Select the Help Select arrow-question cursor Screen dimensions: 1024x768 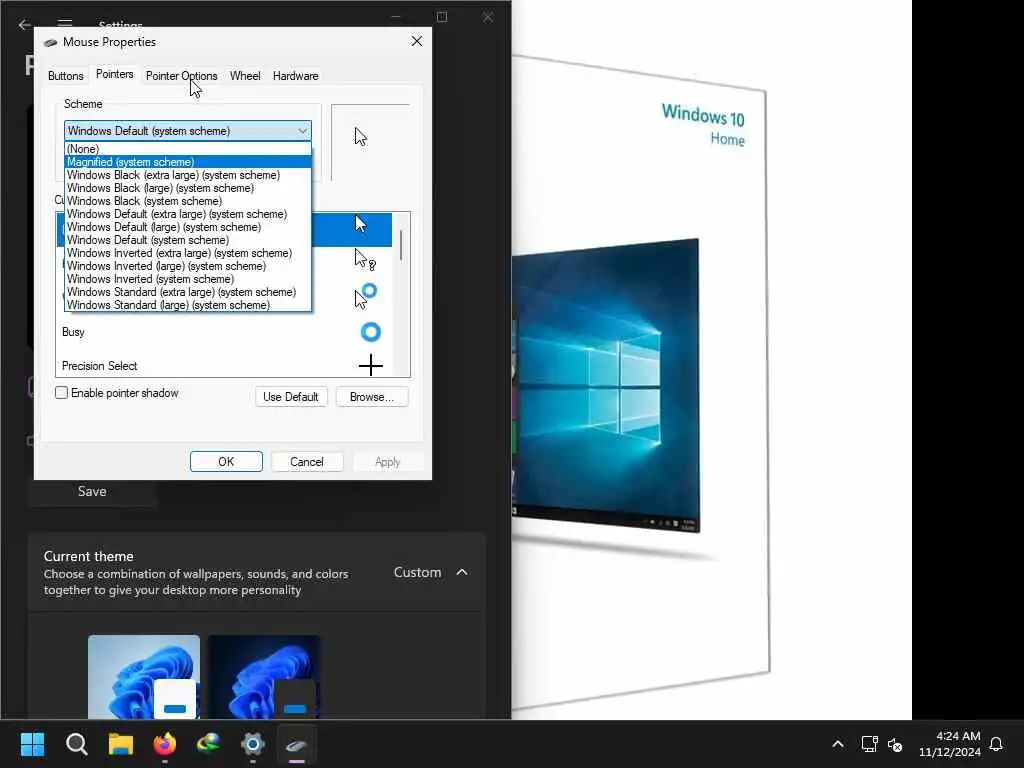364,259
